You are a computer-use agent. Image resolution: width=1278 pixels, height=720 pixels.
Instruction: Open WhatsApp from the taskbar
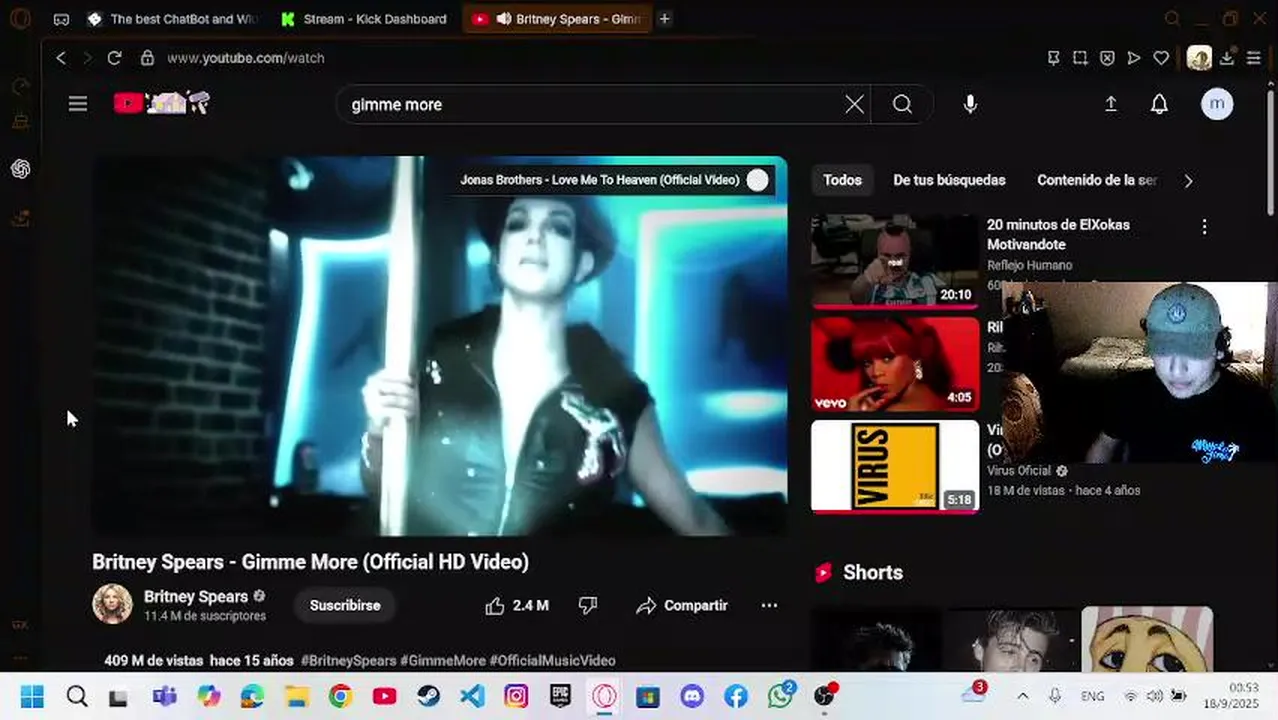(x=780, y=696)
